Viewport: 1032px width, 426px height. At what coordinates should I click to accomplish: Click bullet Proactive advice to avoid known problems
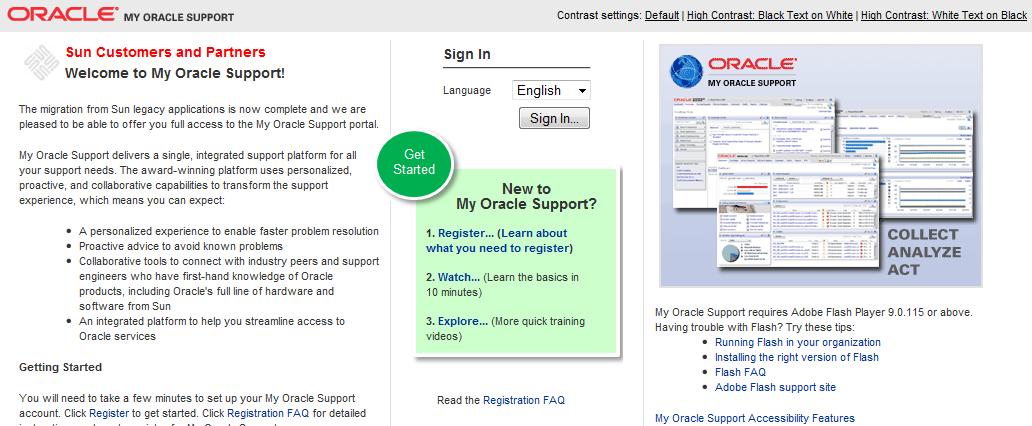click(181, 246)
